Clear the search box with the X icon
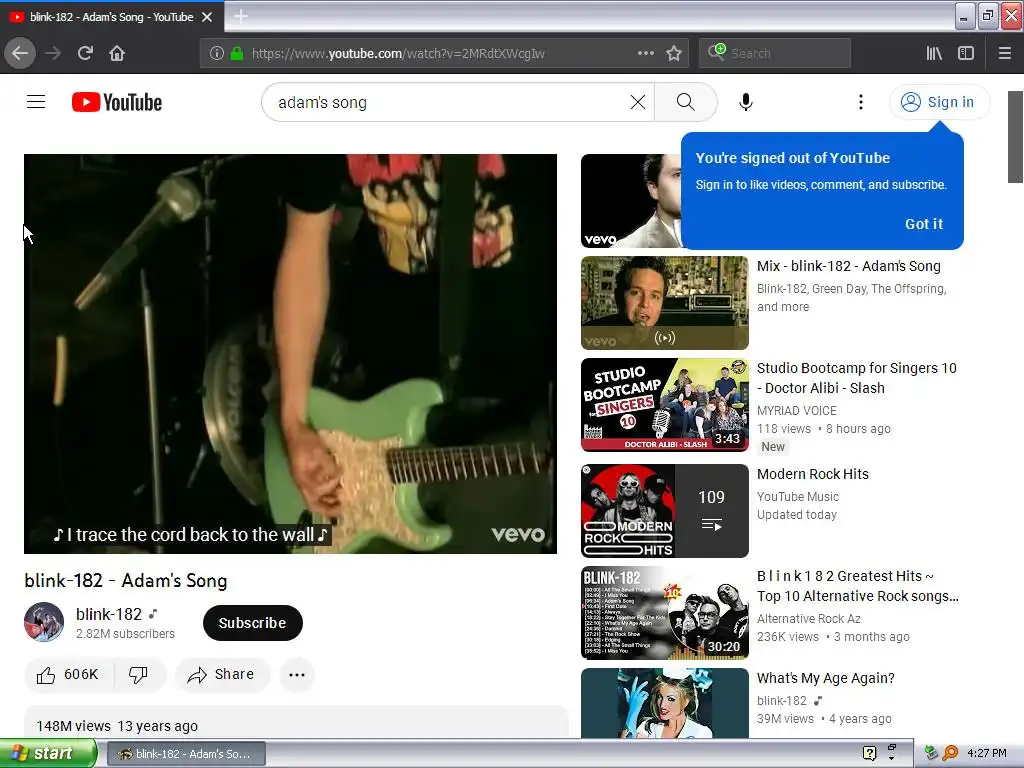The image size is (1024, 768). (x=637, y=102)
